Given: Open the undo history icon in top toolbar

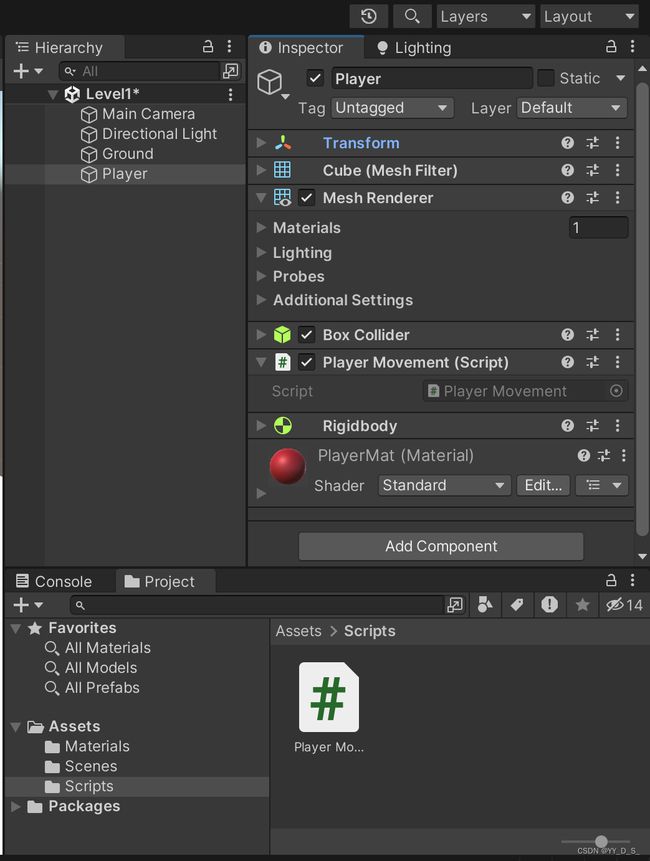Looking at the screenshot, I should pos(368,16).
